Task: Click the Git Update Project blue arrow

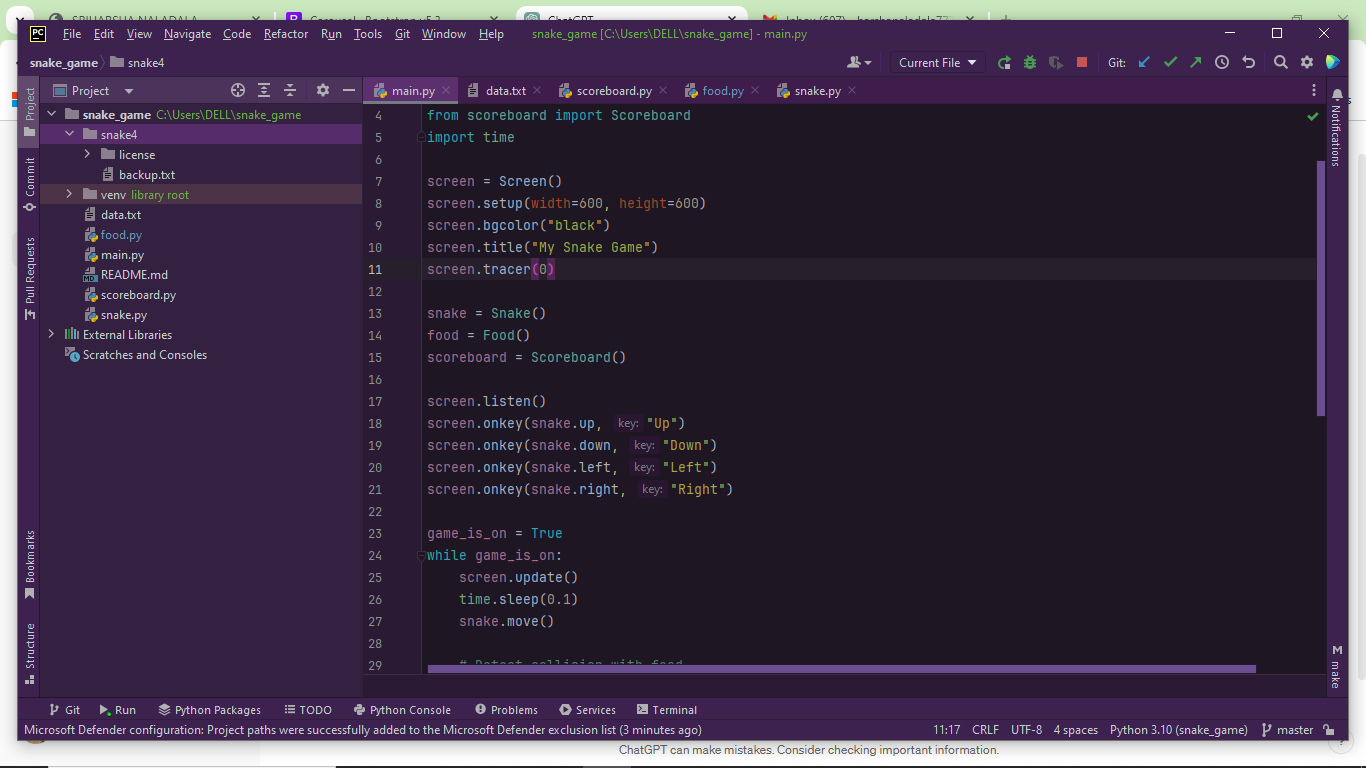Action: coord(1144,62)
